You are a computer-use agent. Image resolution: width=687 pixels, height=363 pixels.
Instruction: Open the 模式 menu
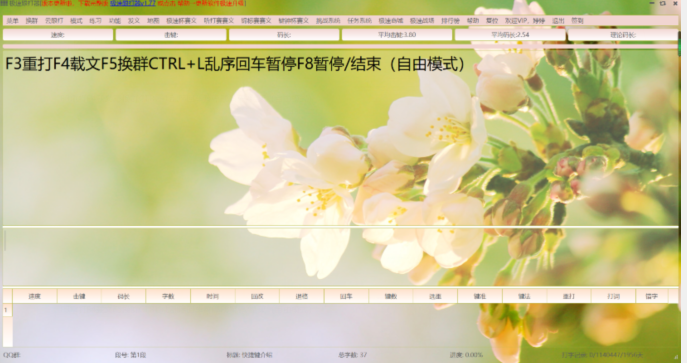76,21
